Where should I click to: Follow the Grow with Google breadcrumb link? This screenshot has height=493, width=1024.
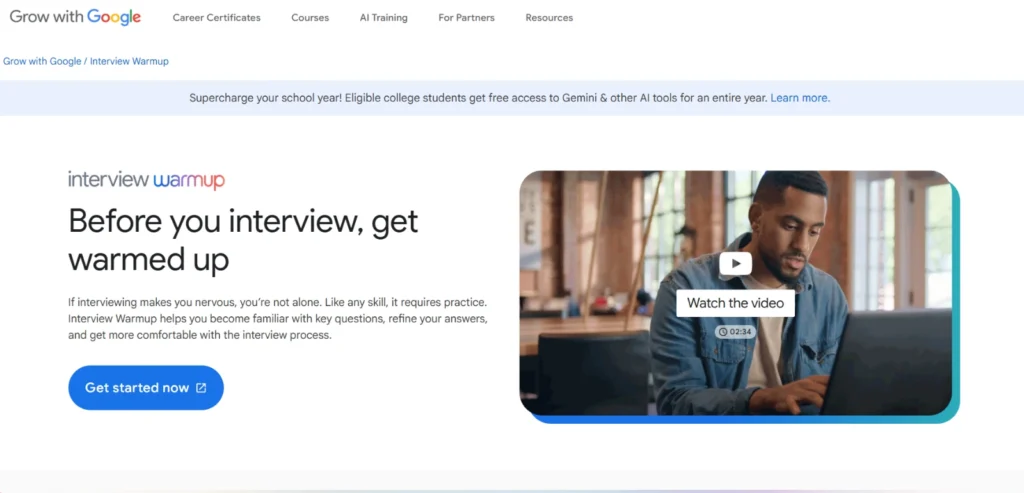point(42,61)
